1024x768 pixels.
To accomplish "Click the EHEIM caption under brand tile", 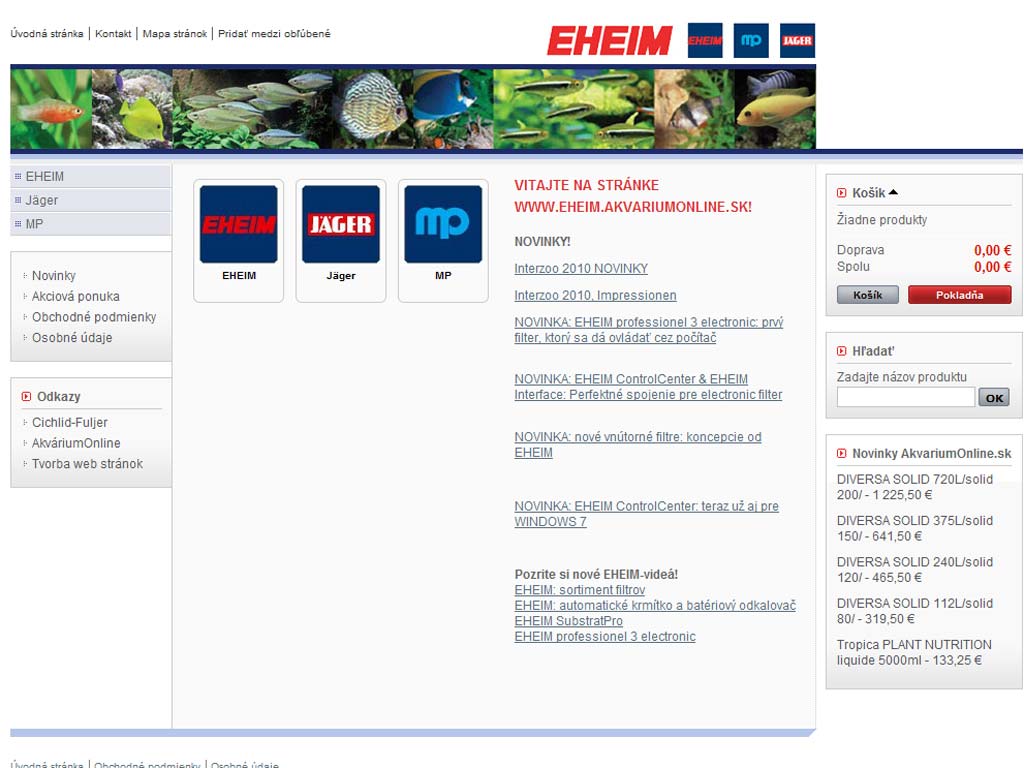I will coord(239,276).
